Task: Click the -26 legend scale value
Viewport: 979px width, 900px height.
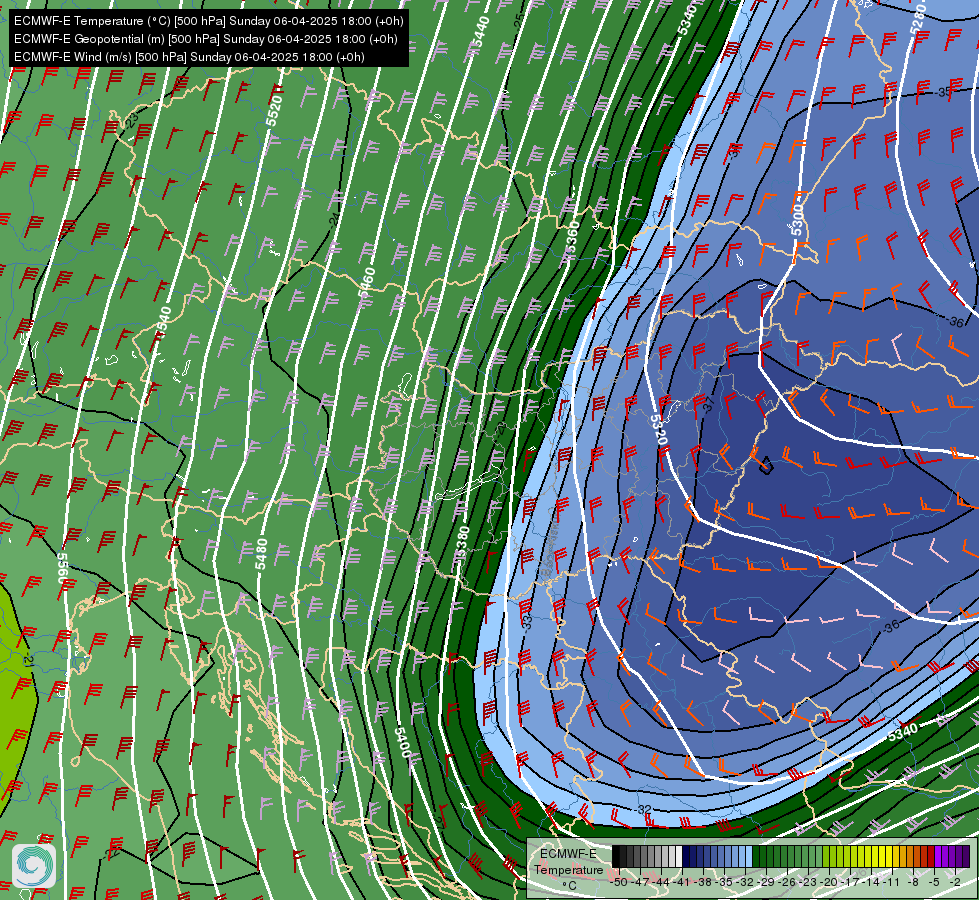Action: [x=787, y=883]
